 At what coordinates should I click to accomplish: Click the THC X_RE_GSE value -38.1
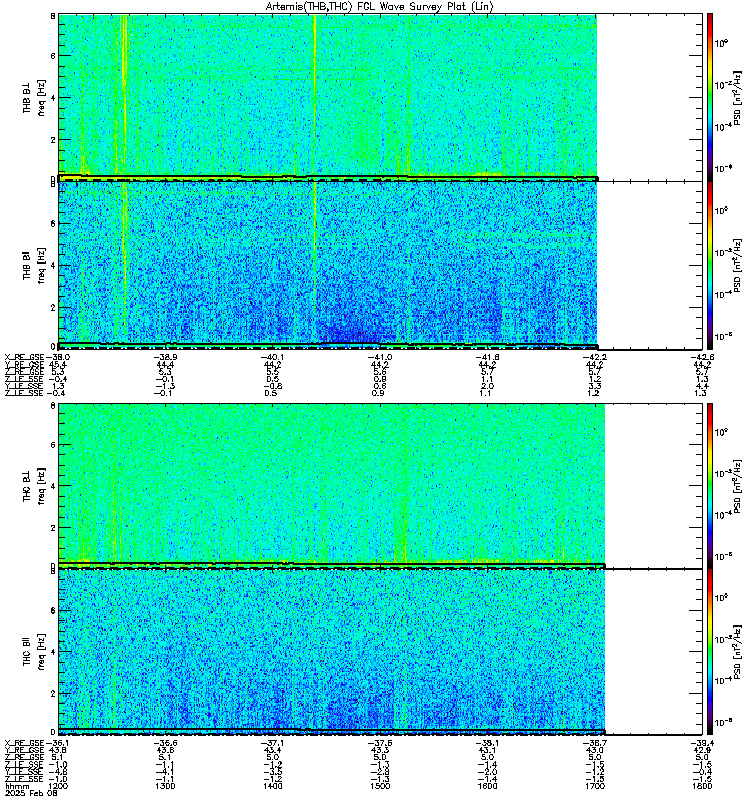point(487,743)
